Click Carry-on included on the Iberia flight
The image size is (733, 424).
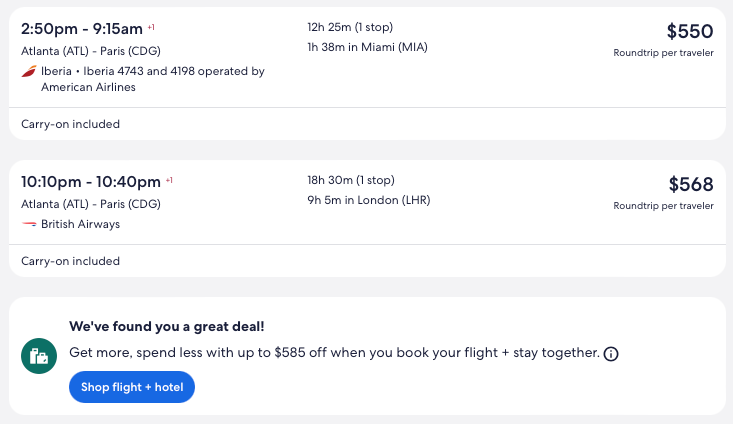70,124
